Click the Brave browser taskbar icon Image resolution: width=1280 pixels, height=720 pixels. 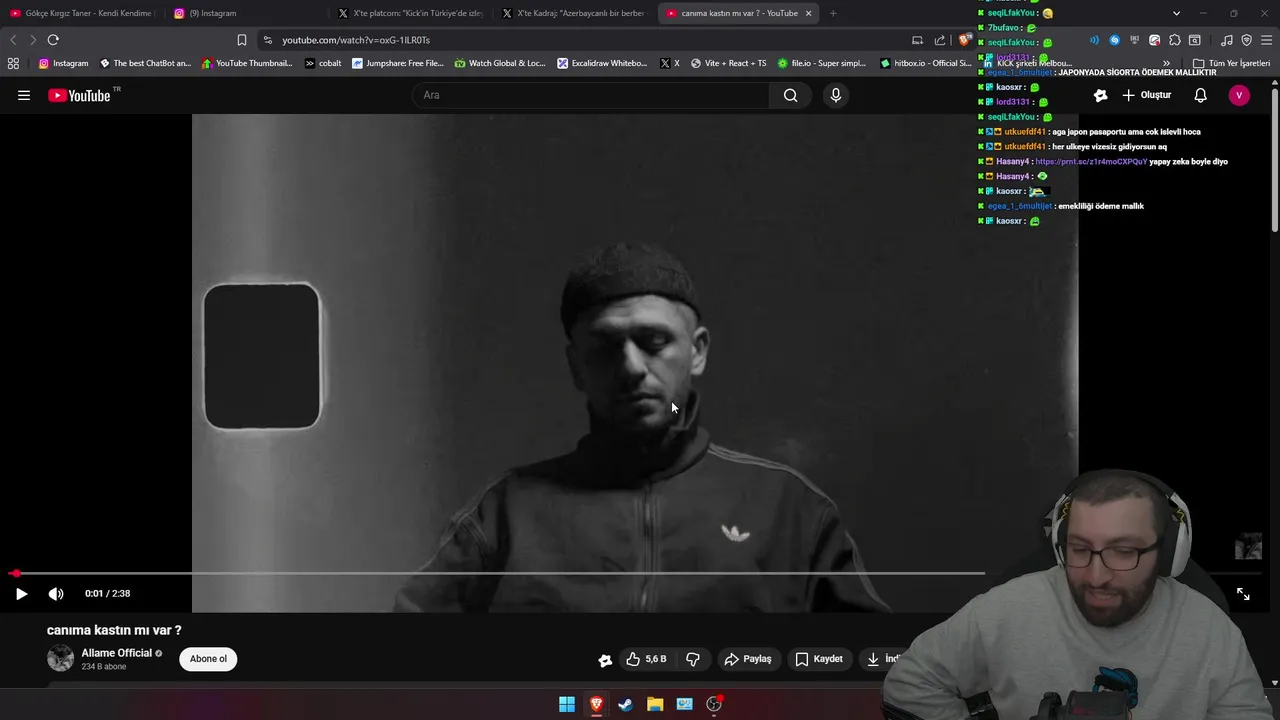point(596,704)
